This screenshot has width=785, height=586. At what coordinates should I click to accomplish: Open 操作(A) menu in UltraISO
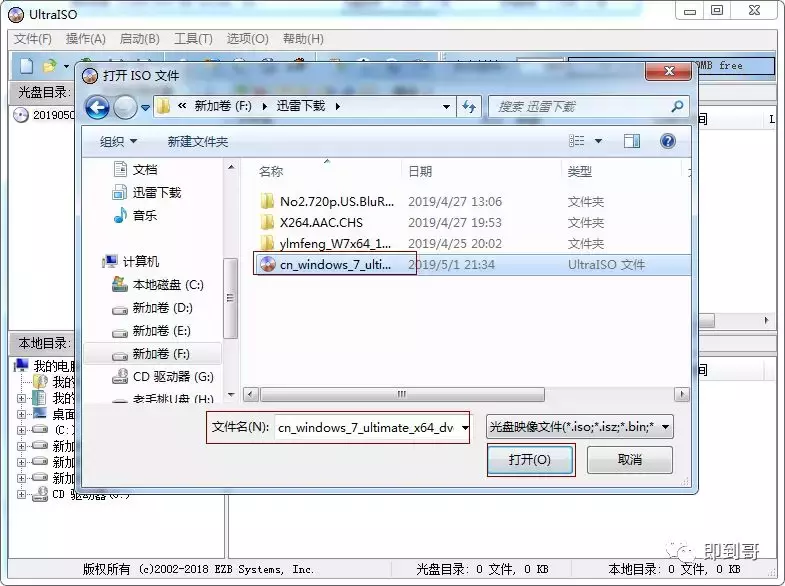click(86, 39)
